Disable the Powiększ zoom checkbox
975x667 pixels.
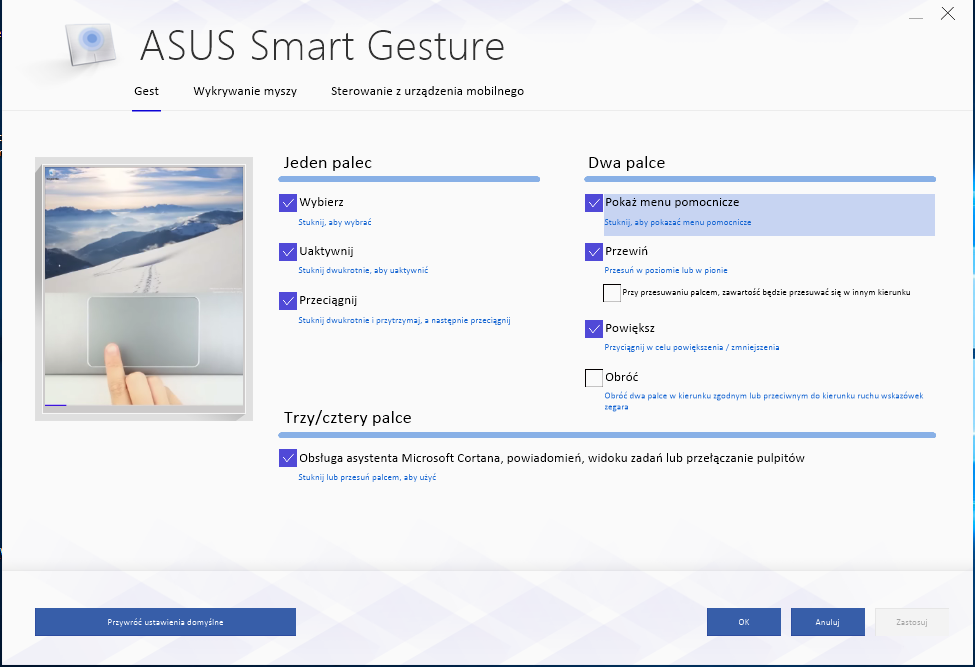(594, 329)
